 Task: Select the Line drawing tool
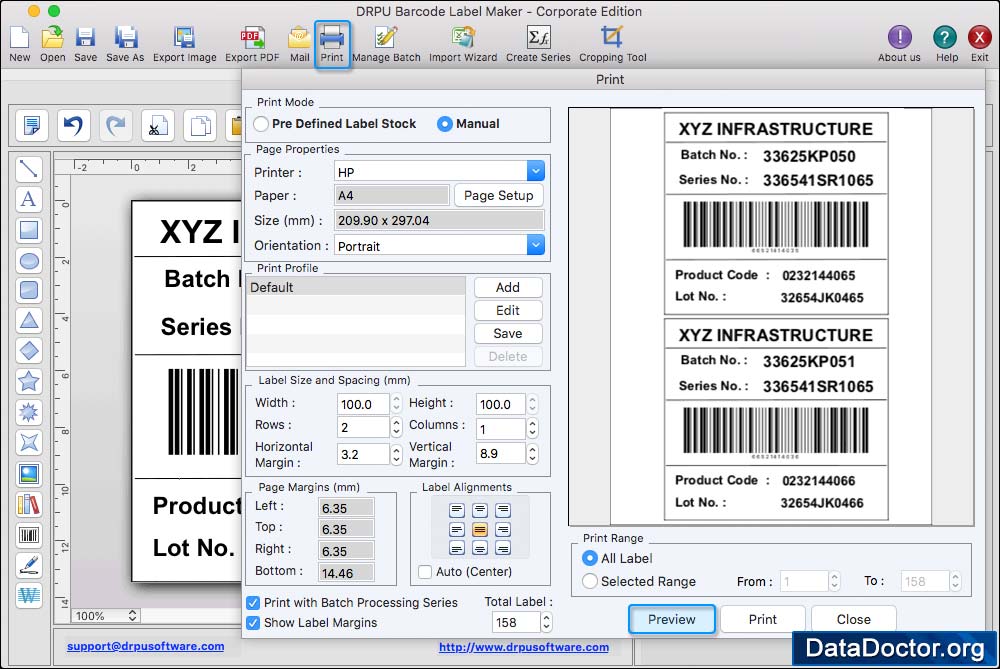pyautogui.click(x=29, y=169)
